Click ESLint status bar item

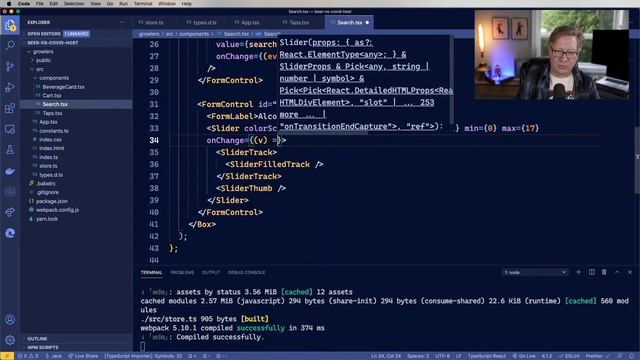pyautogui.click(x=569, y=356)
